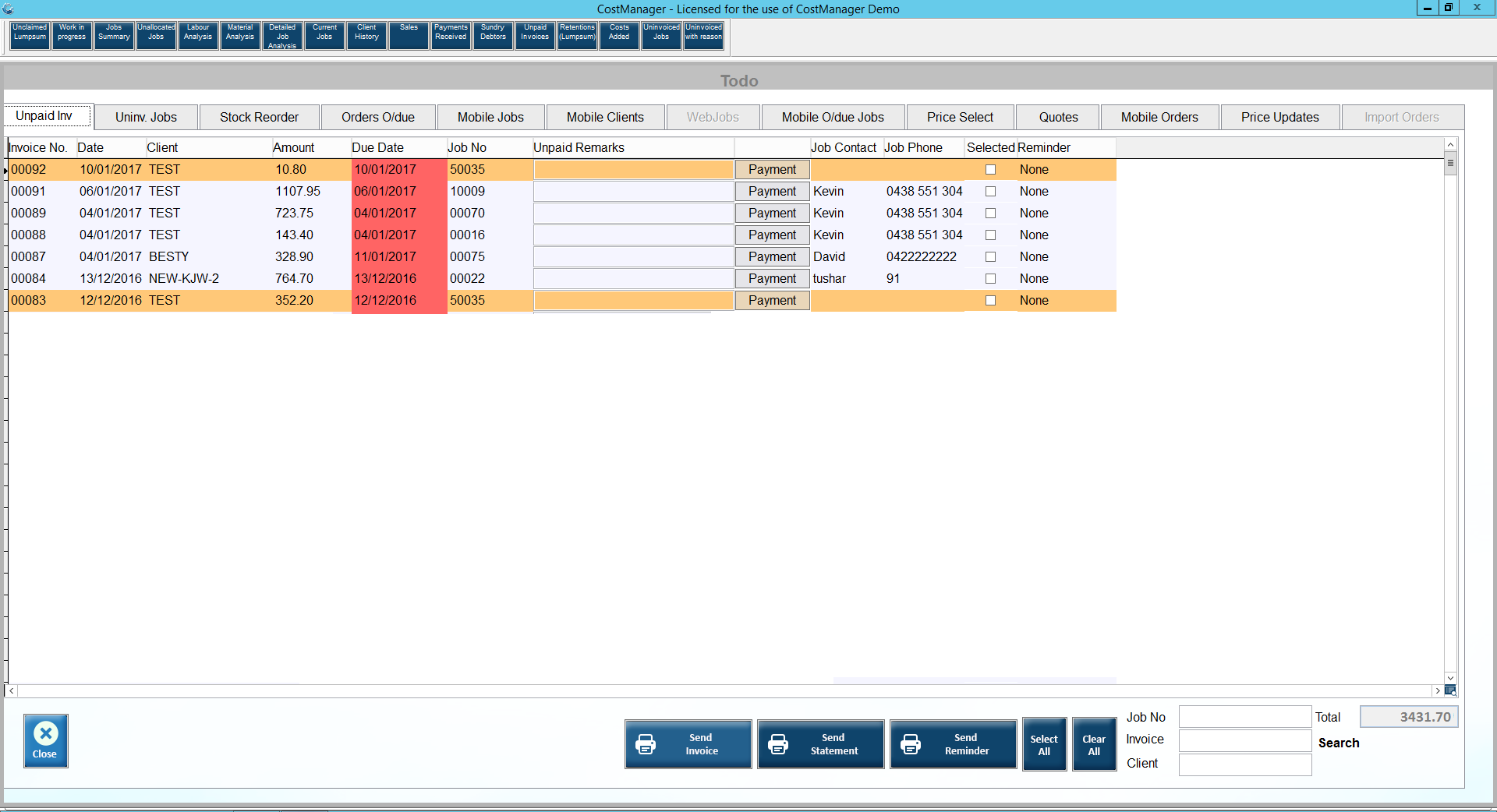Open the Labour Analysis report

point(198,36)
